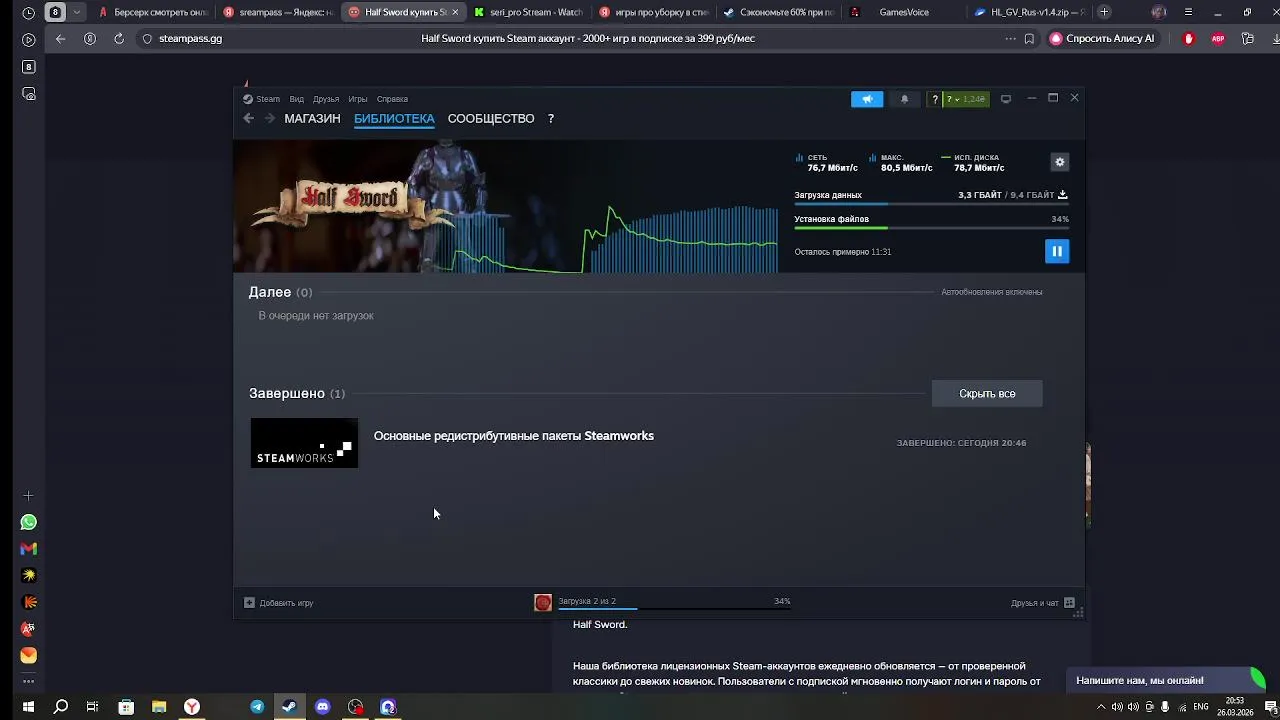This screenshot has height=720, width=1280.
Task: Open the yellow mail icon in sidebar
Action: [x=29, y=656]
